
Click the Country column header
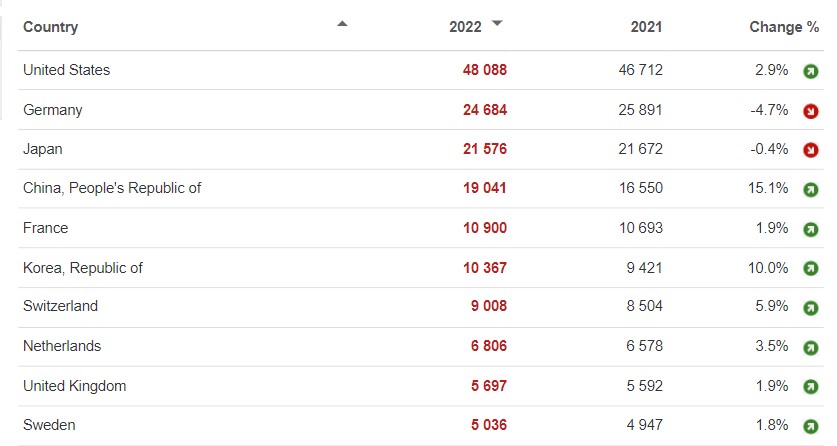click(51, 27)
